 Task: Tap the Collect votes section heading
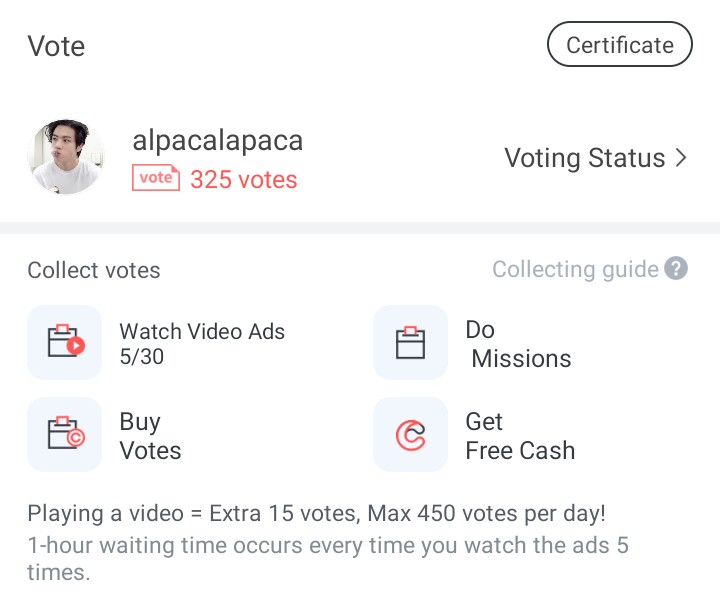pyautogui.click(x=94, y=270)
